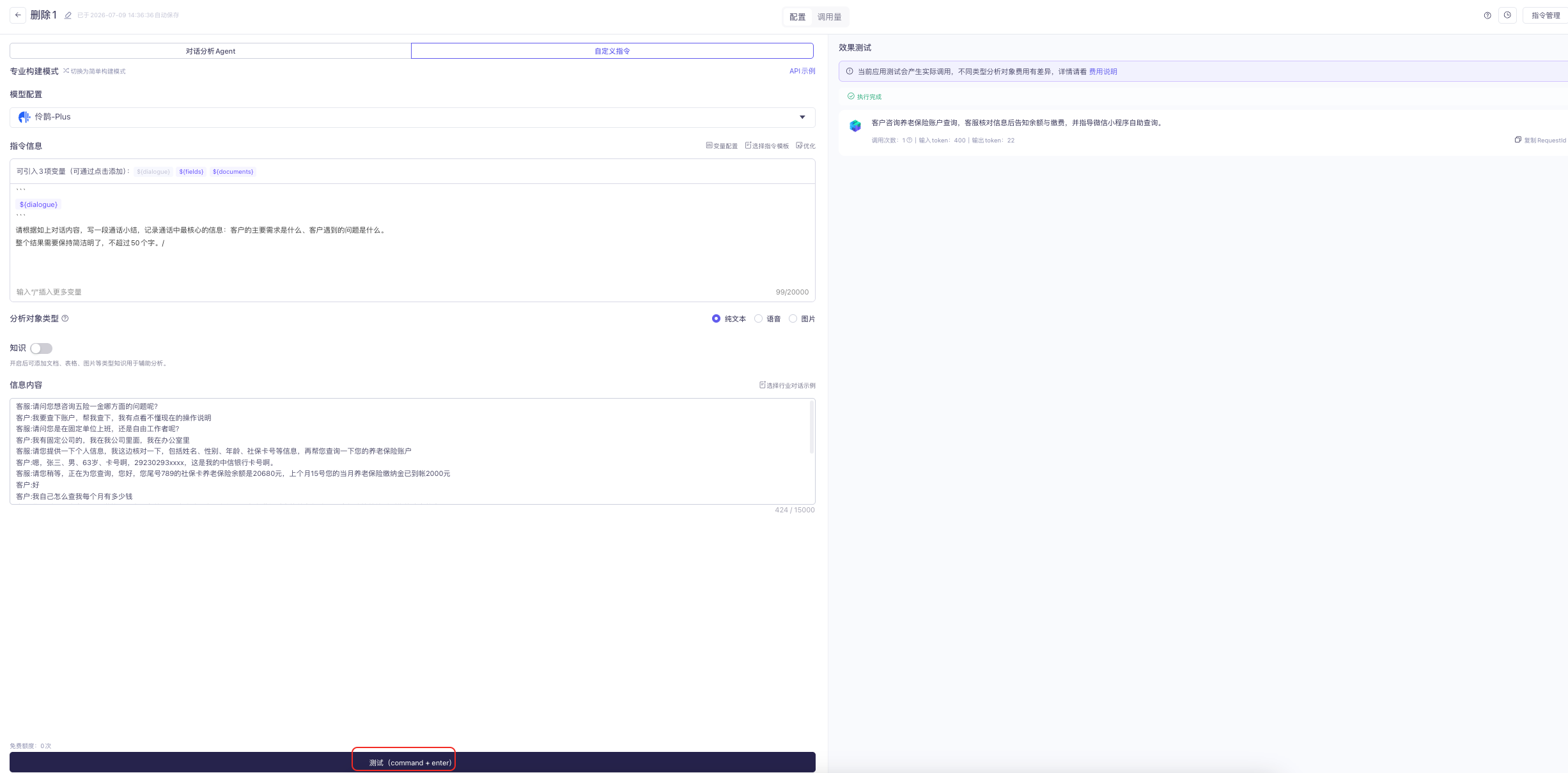Click help icon beside 分析对象类型
The width and height of the screenshot is (1568, 773).
[x=65, y=318]
